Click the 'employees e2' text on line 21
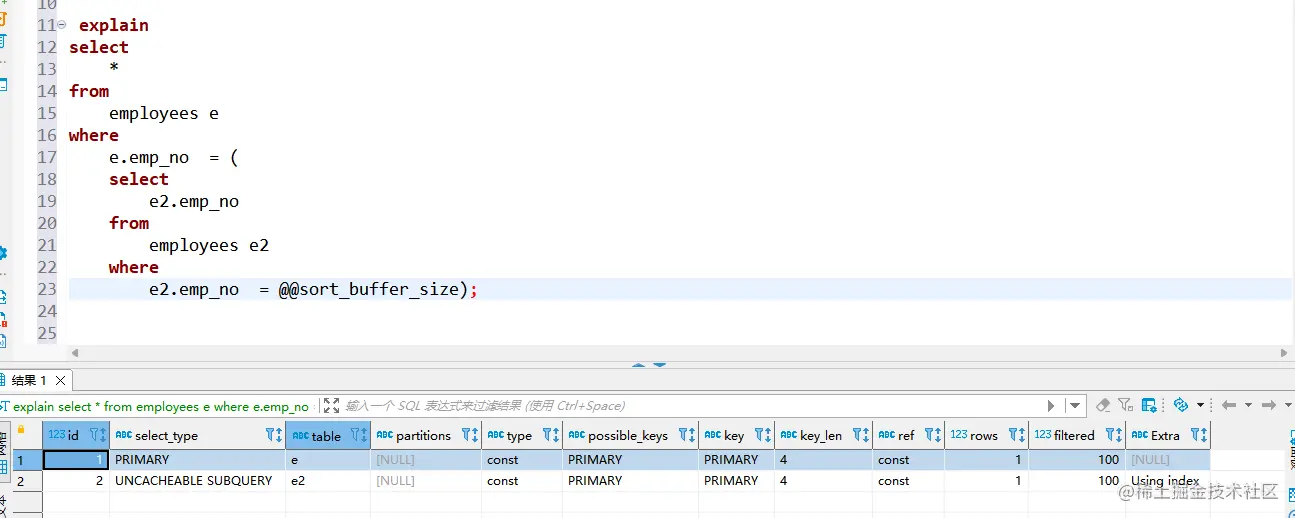The width and height of the screenshot is (1295, 518). (209, 245)
